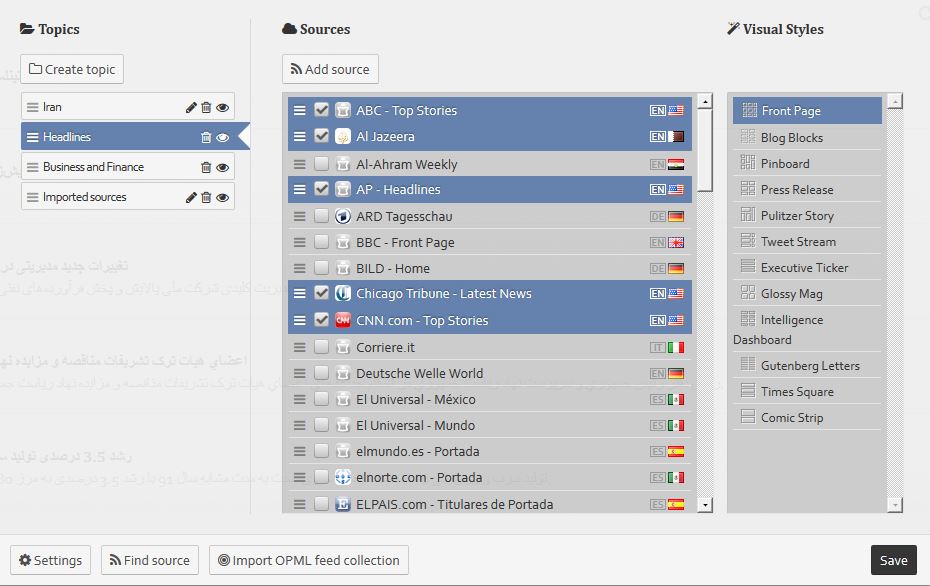Screen dimensions: 930x586
Task: Click drag handle of ABC - Top Stories
Action: click(x=300, y=110)
